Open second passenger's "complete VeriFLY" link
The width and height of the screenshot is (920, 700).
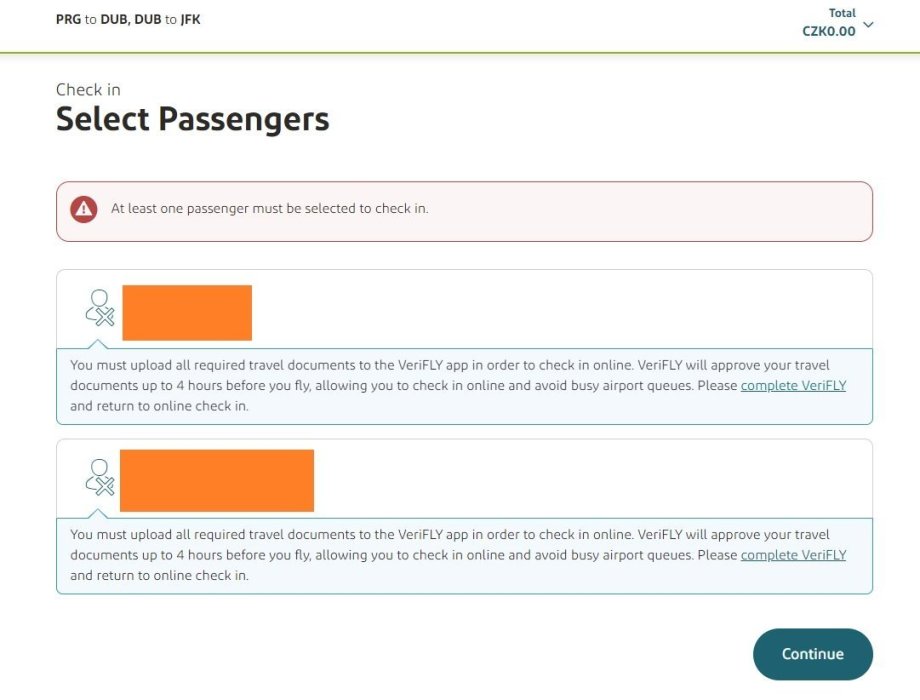coord(793,555)
